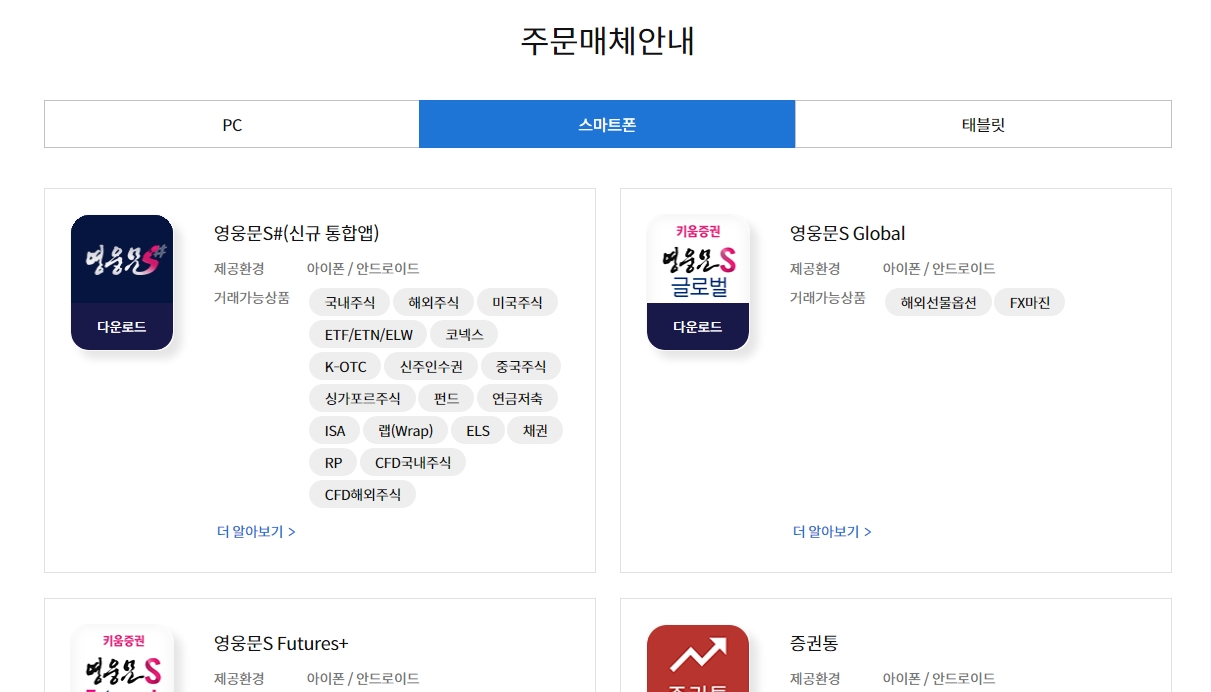
Task: Select the 랩(Wrap) tag
Action: point(406,430)
